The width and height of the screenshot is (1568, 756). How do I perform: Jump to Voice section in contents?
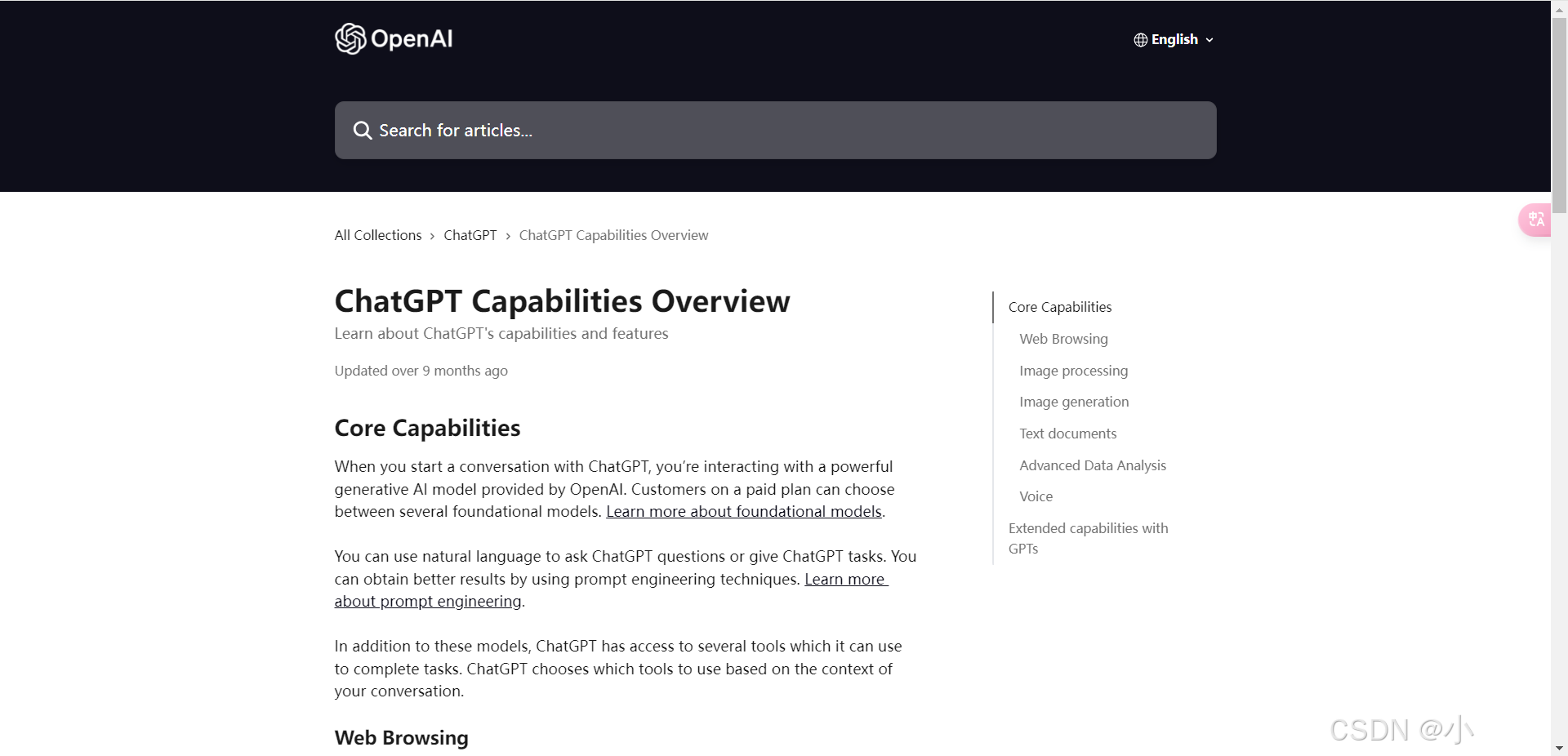(x=1036, y=496)
